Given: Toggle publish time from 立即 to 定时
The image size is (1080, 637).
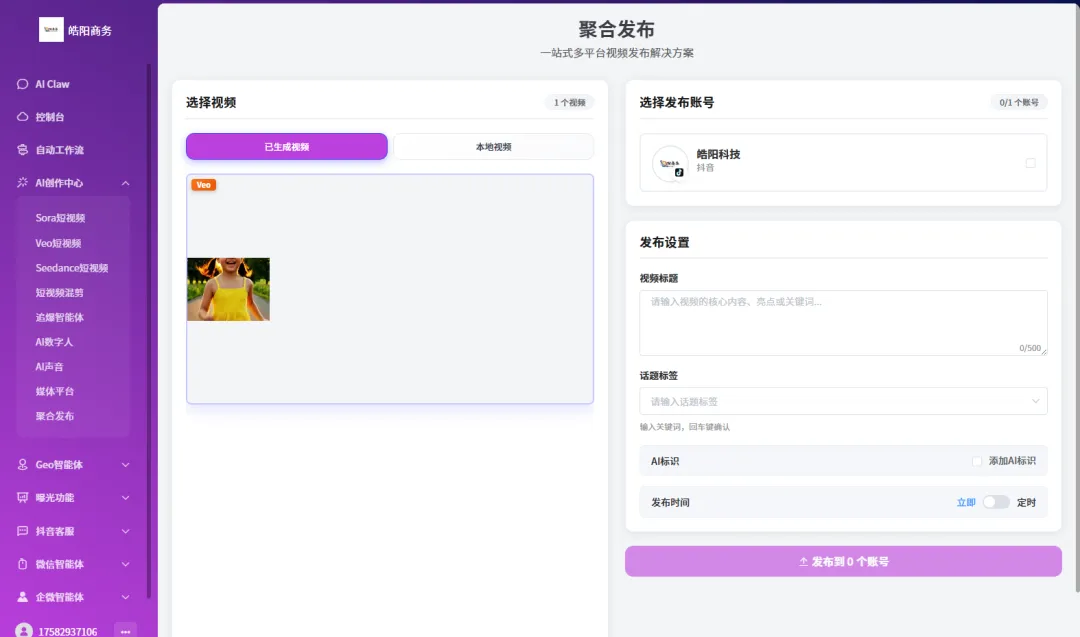Looking at the screenshot, I should [996, 502].
